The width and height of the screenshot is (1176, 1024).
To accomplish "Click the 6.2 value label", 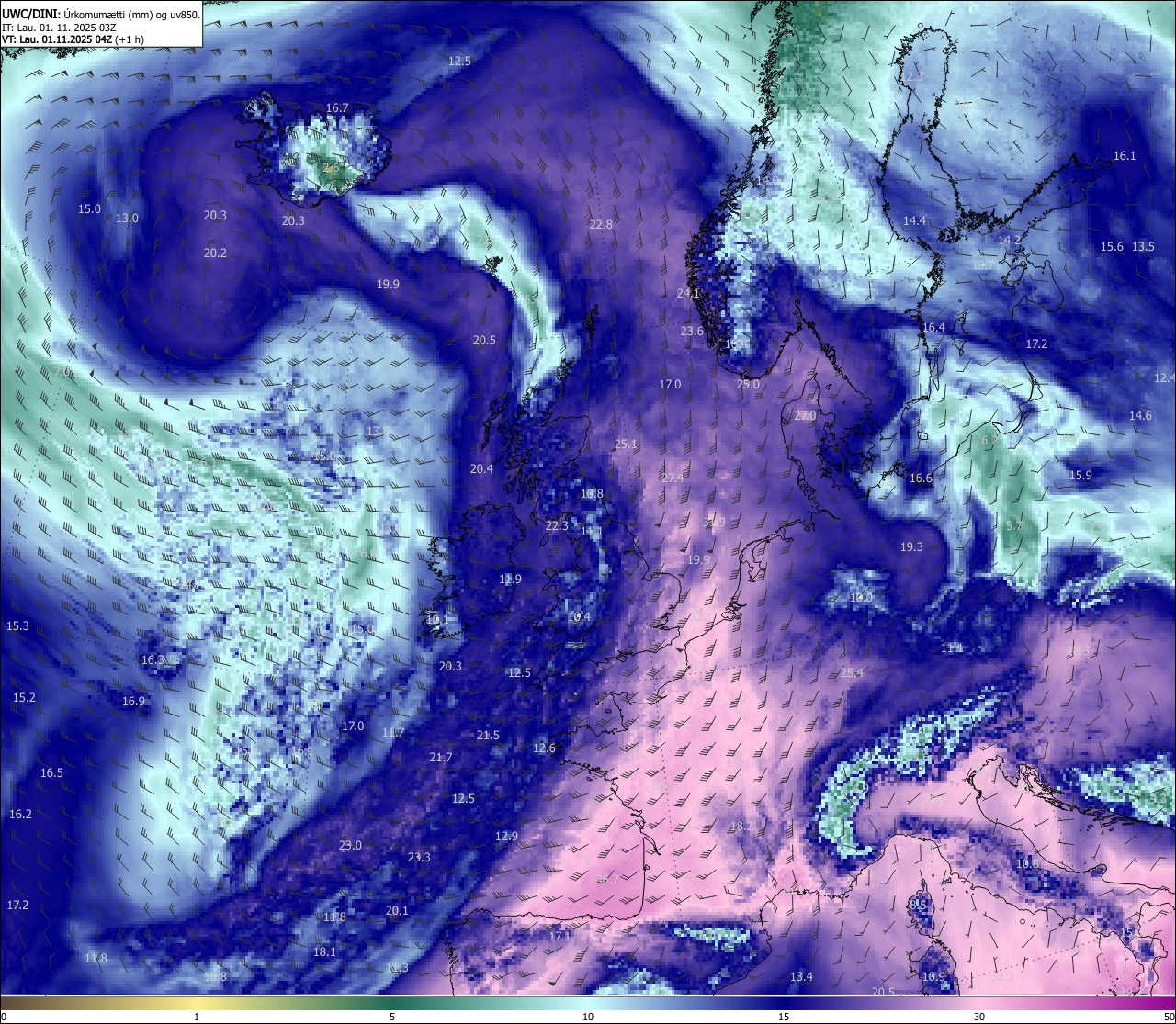I will pyautogui.click(x=989, y=441).
